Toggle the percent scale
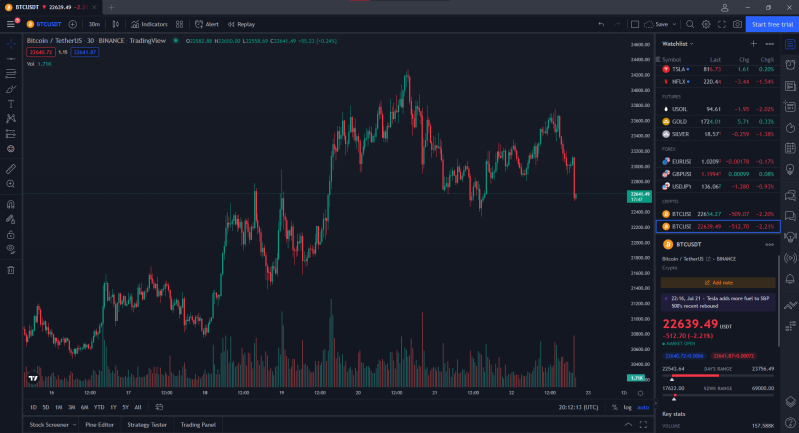This screenshot has height=433, width=799. pos(615,407)
